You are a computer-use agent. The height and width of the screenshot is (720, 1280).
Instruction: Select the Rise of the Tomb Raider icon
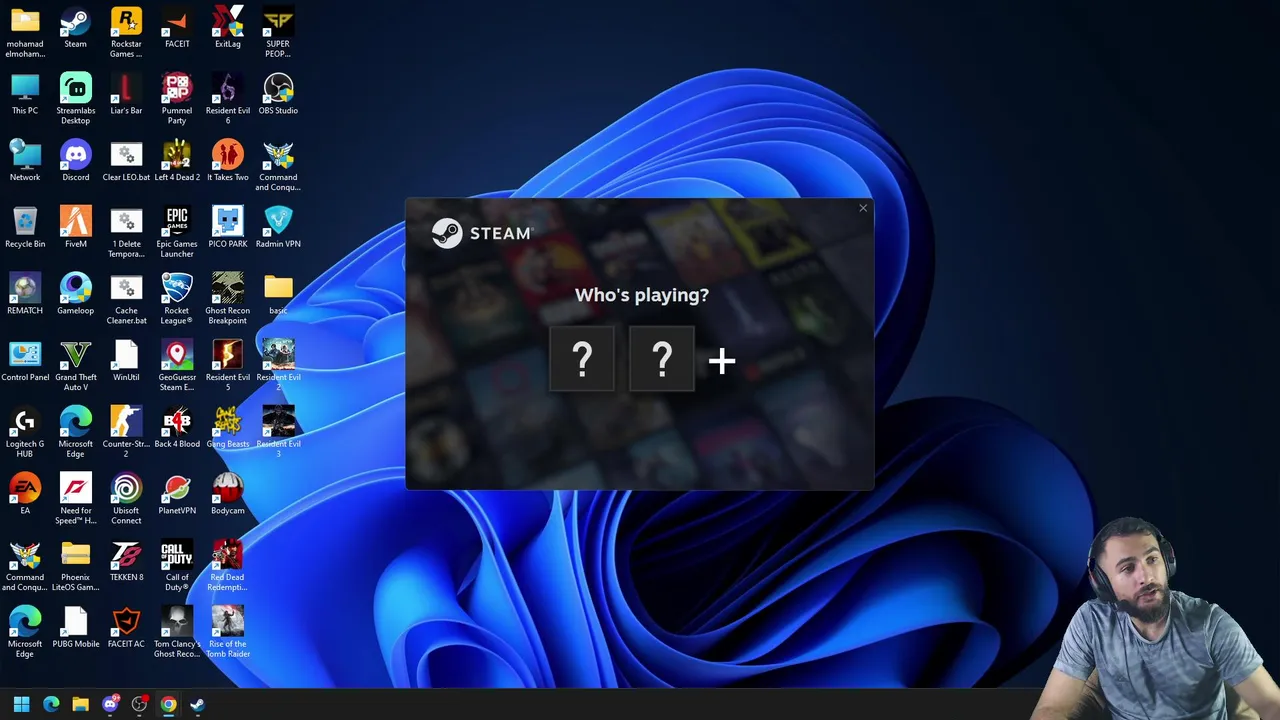point(228,632)
